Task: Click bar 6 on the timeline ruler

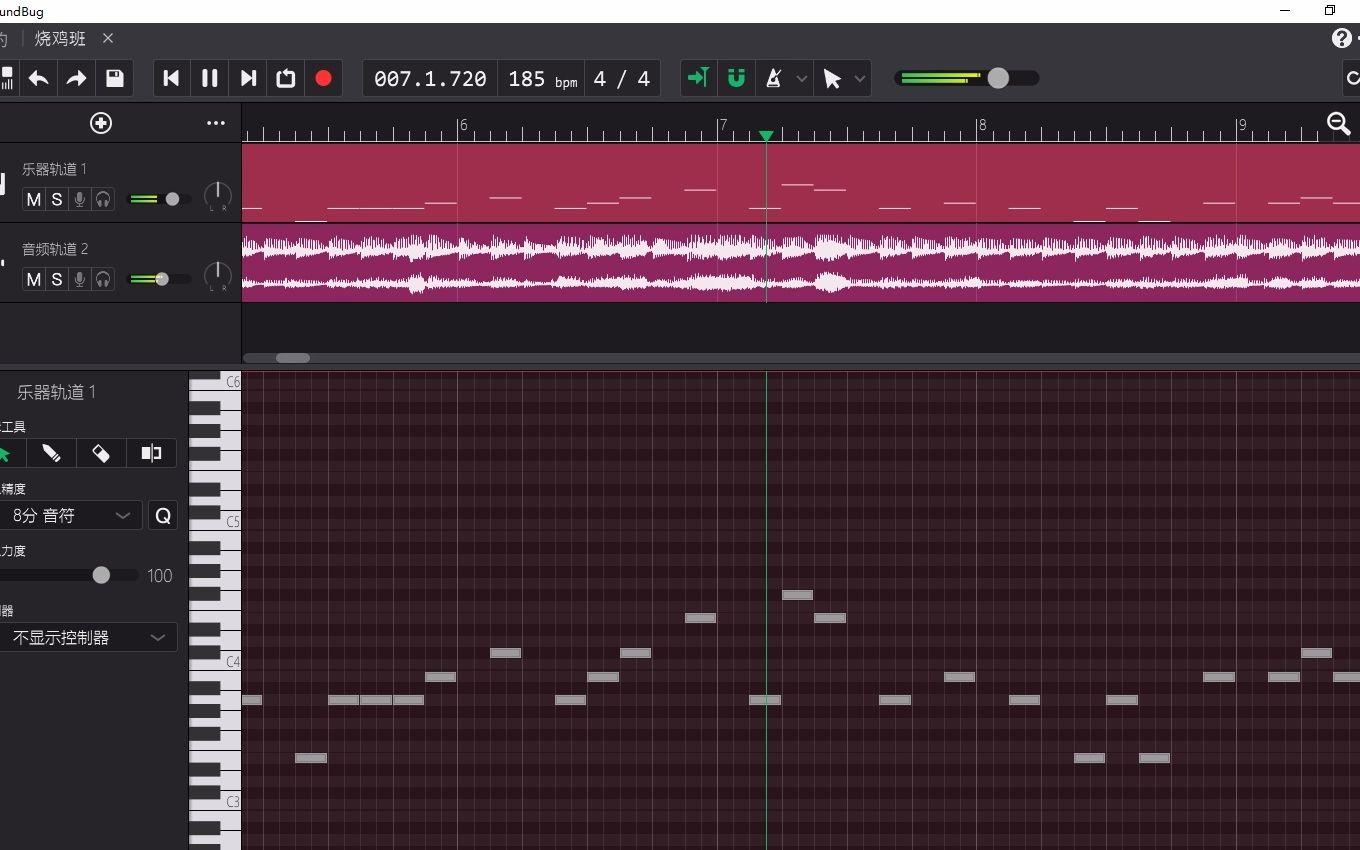Action: click(x=463, y=125)
